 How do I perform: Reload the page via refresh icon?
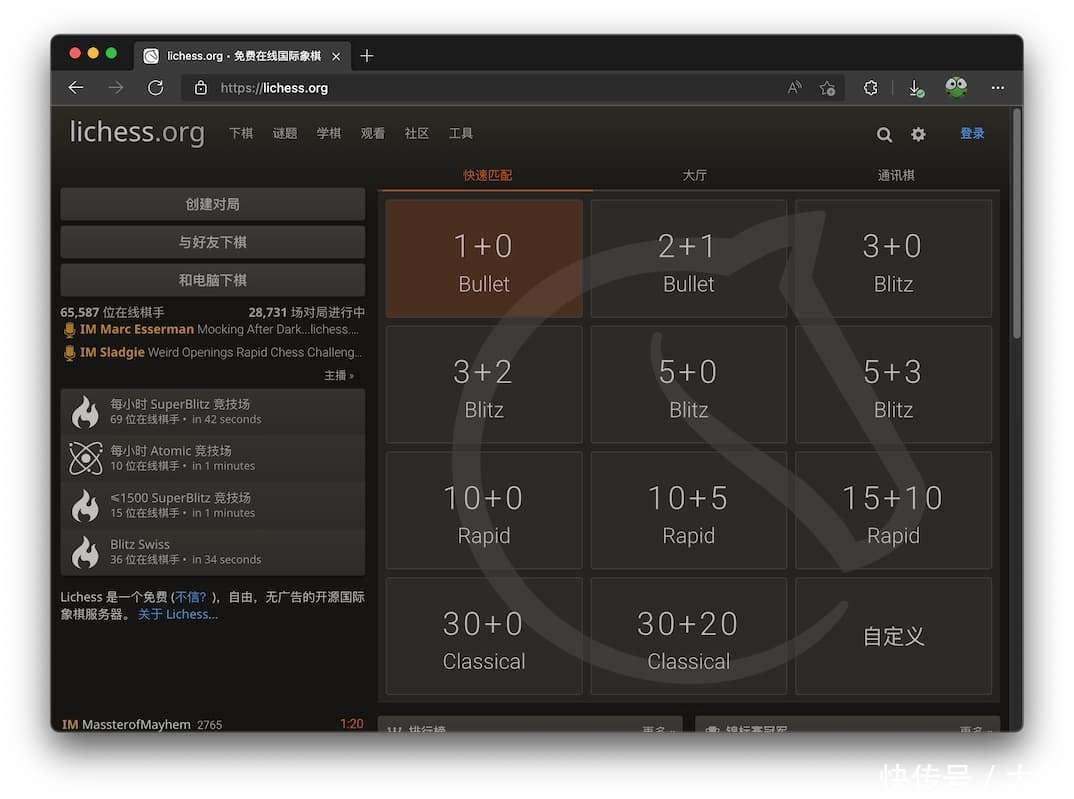click(155, 87)
